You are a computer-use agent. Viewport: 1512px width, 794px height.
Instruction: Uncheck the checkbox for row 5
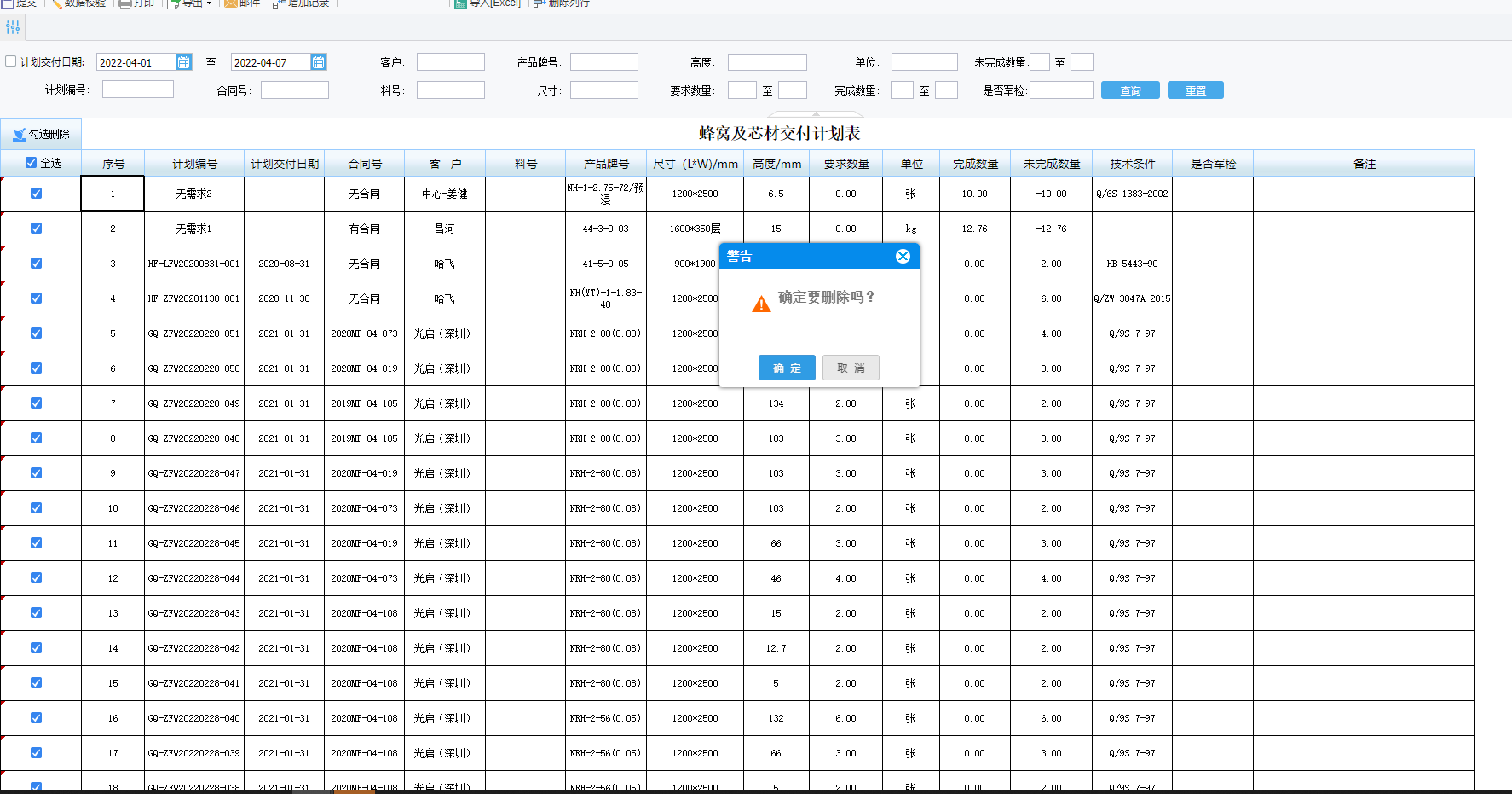(36, 333)
